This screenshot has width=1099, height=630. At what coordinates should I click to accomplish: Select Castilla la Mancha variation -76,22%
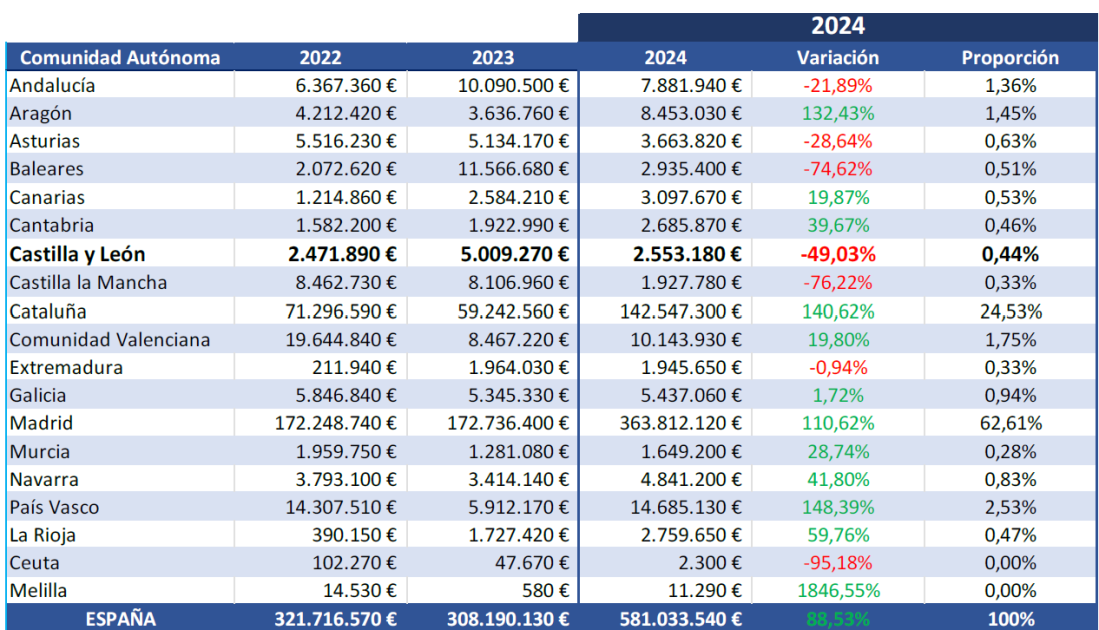837,283
